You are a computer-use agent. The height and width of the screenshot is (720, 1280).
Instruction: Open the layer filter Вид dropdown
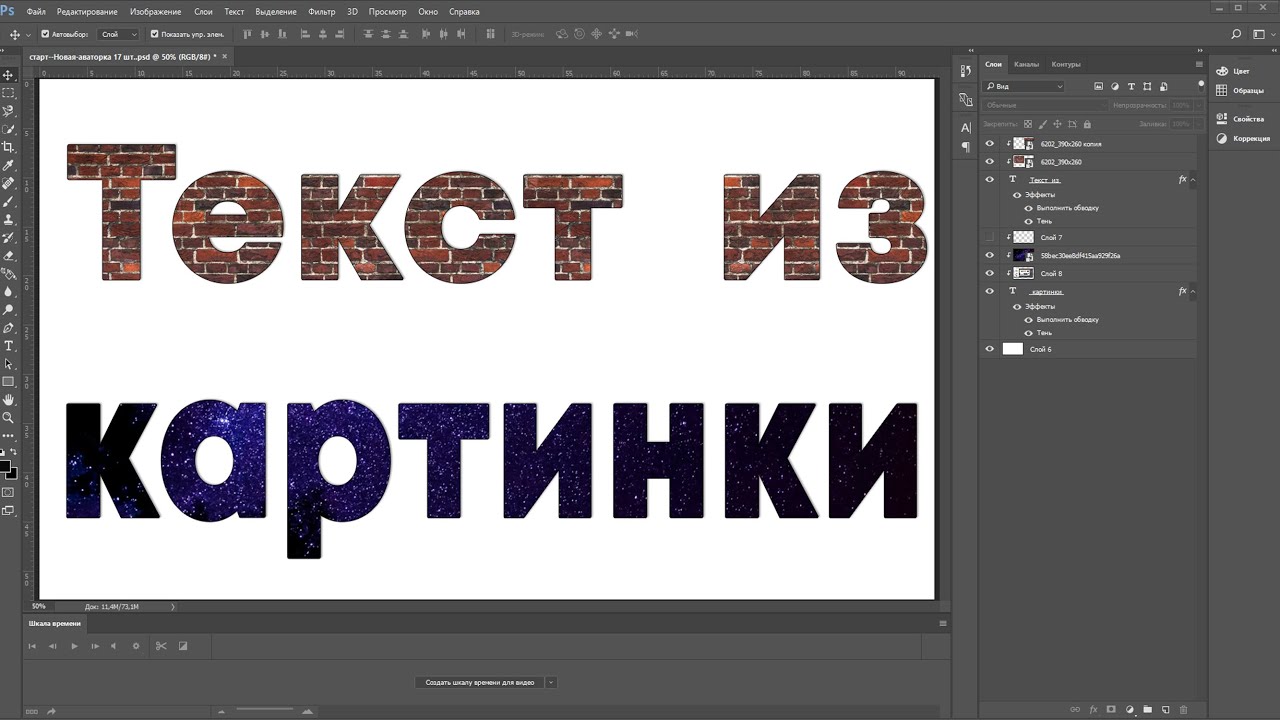[1024, 87]
